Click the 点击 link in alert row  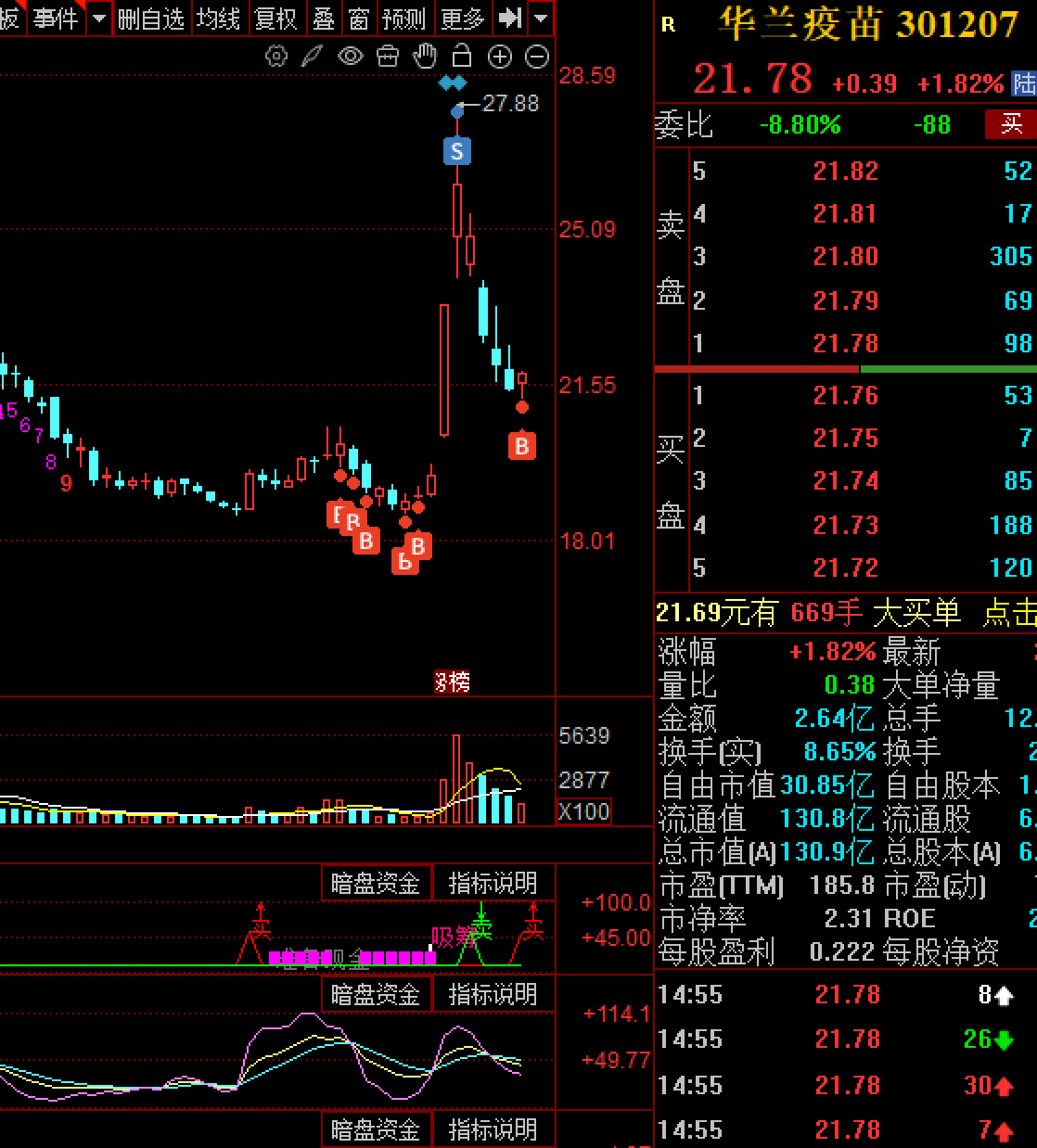pos(1010,613)
